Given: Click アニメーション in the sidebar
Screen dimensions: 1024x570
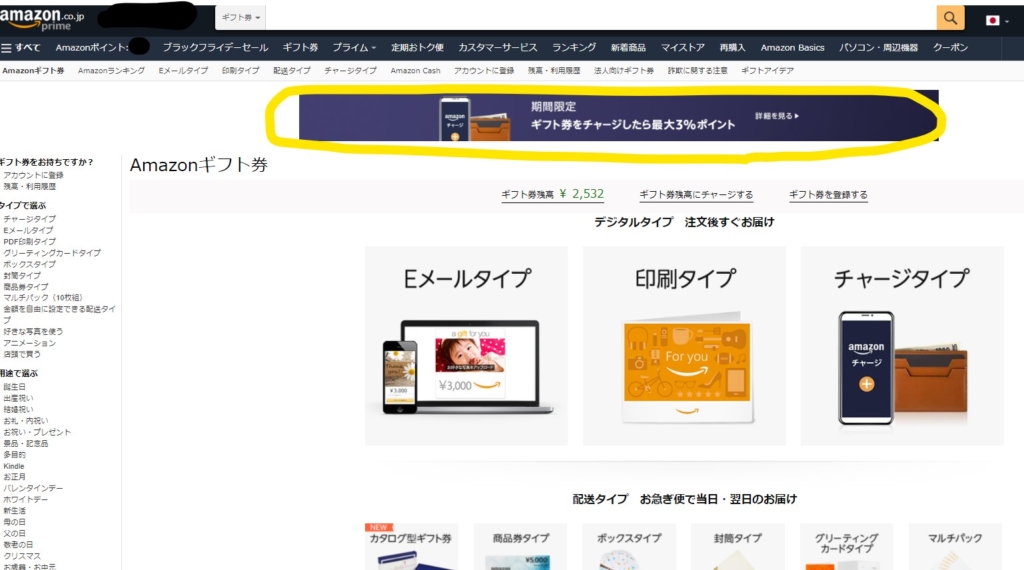Looking at the screenshot, I should coord(29,343).
